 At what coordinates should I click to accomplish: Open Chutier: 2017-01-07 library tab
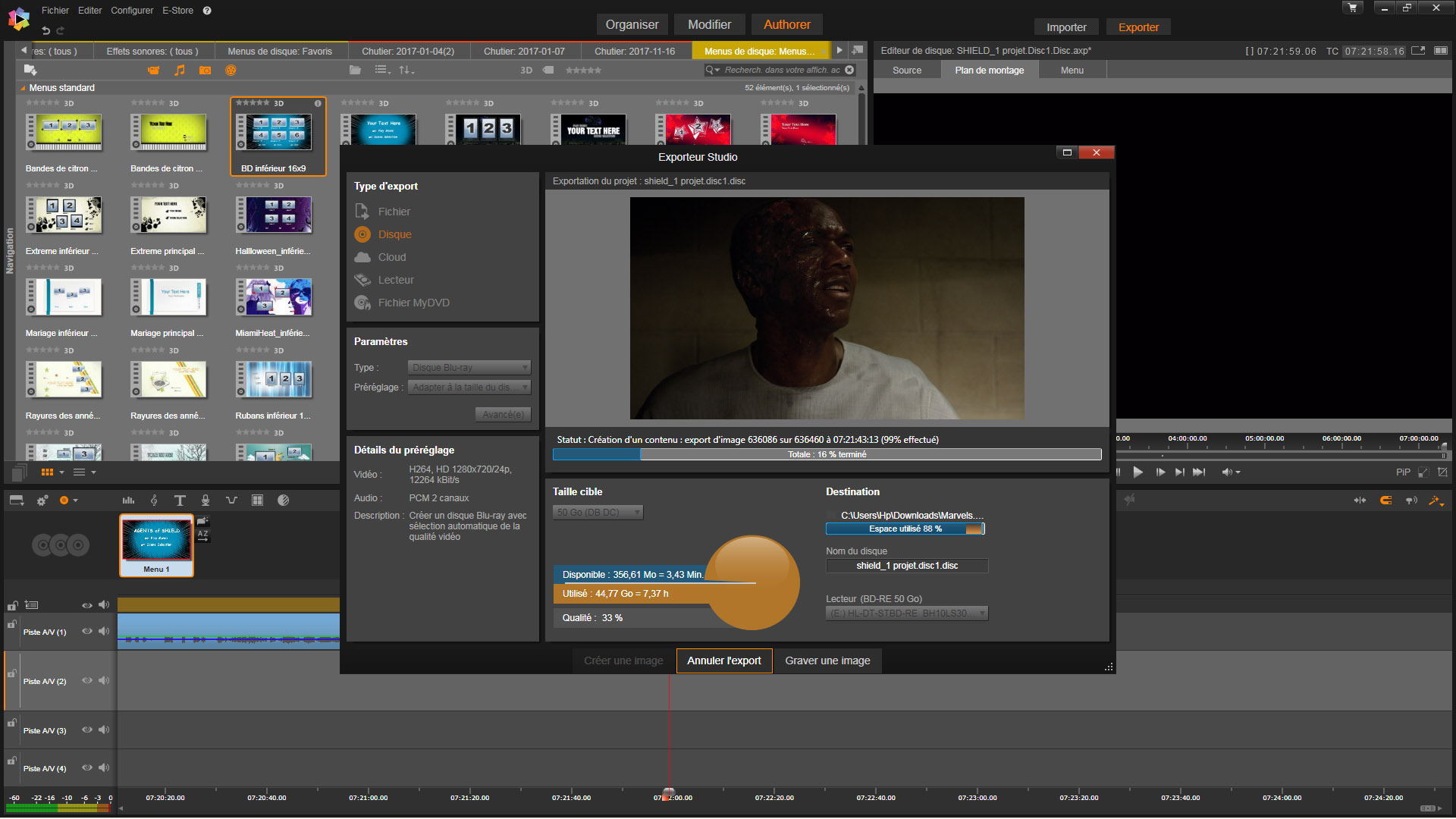click(524, 51)
